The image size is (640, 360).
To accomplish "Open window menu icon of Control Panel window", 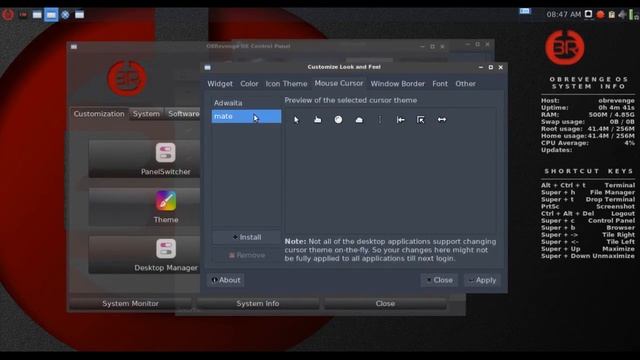I will [74, 47].
